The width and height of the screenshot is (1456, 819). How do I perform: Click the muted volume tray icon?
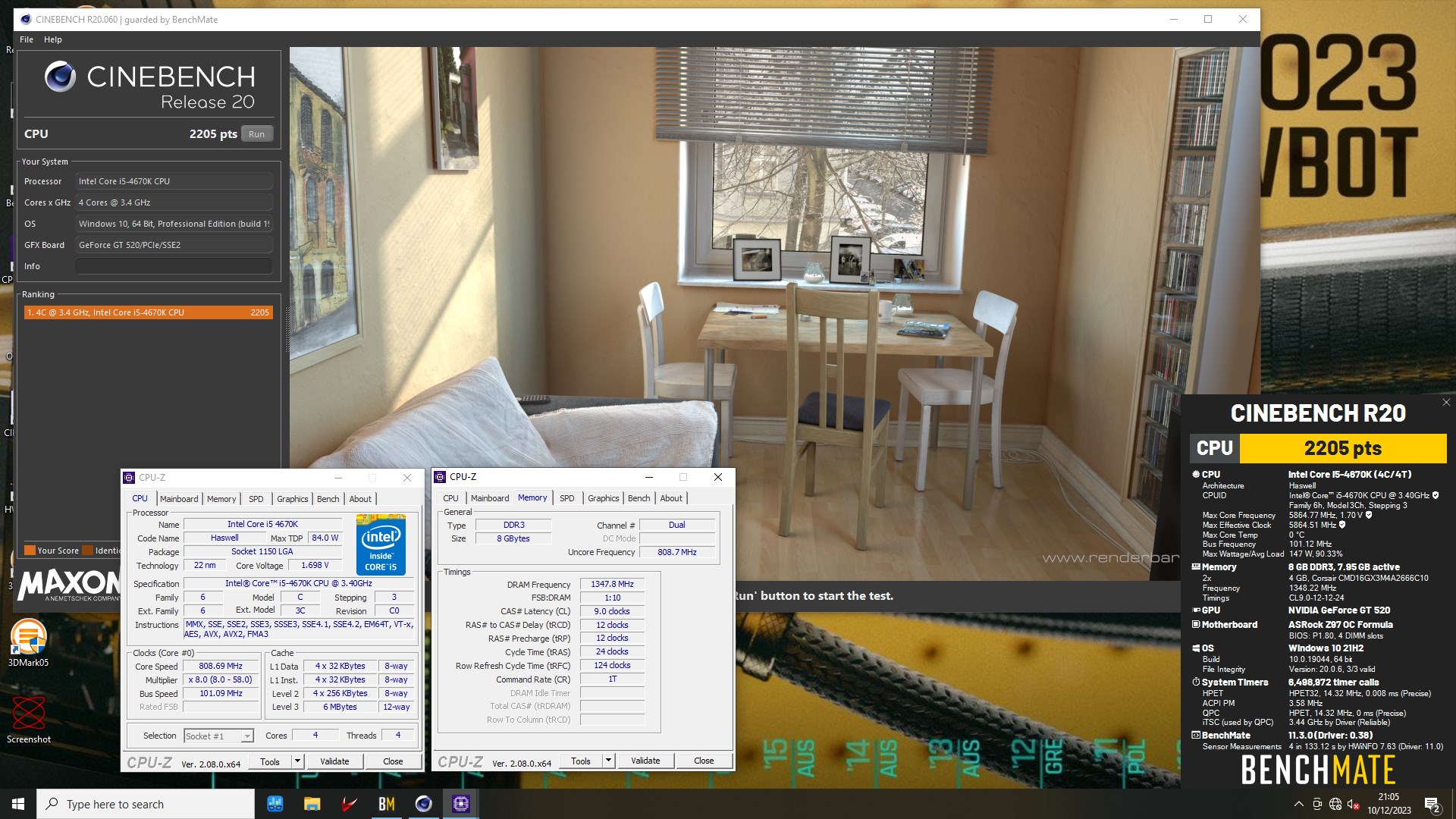tap(1354, 804)
